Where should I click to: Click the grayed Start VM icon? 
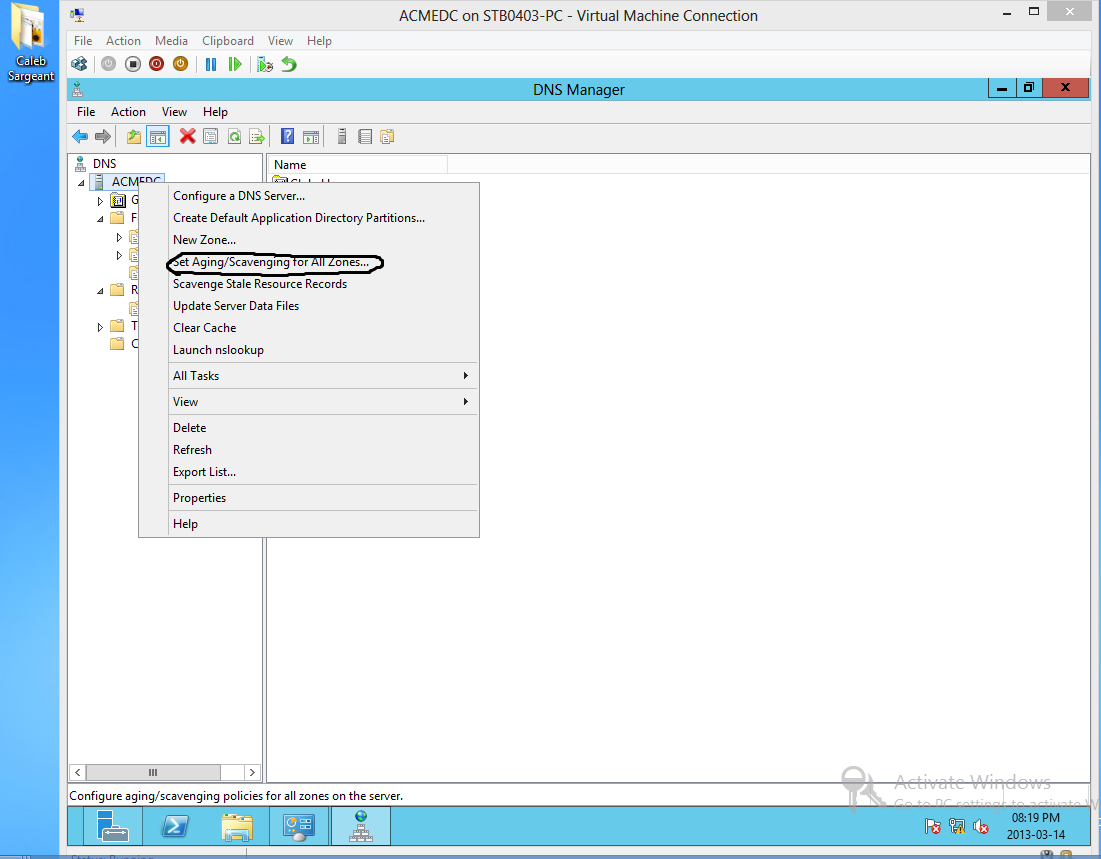click(x=108, y=64)
